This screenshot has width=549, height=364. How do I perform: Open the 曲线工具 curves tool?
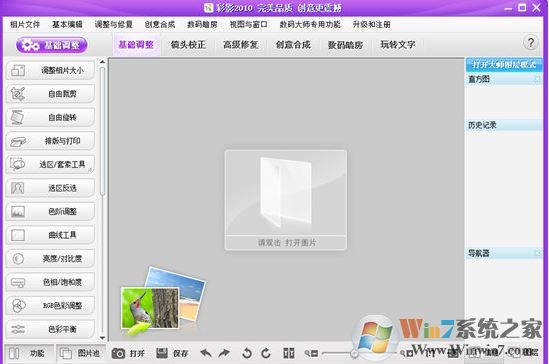tap(50, 235)
